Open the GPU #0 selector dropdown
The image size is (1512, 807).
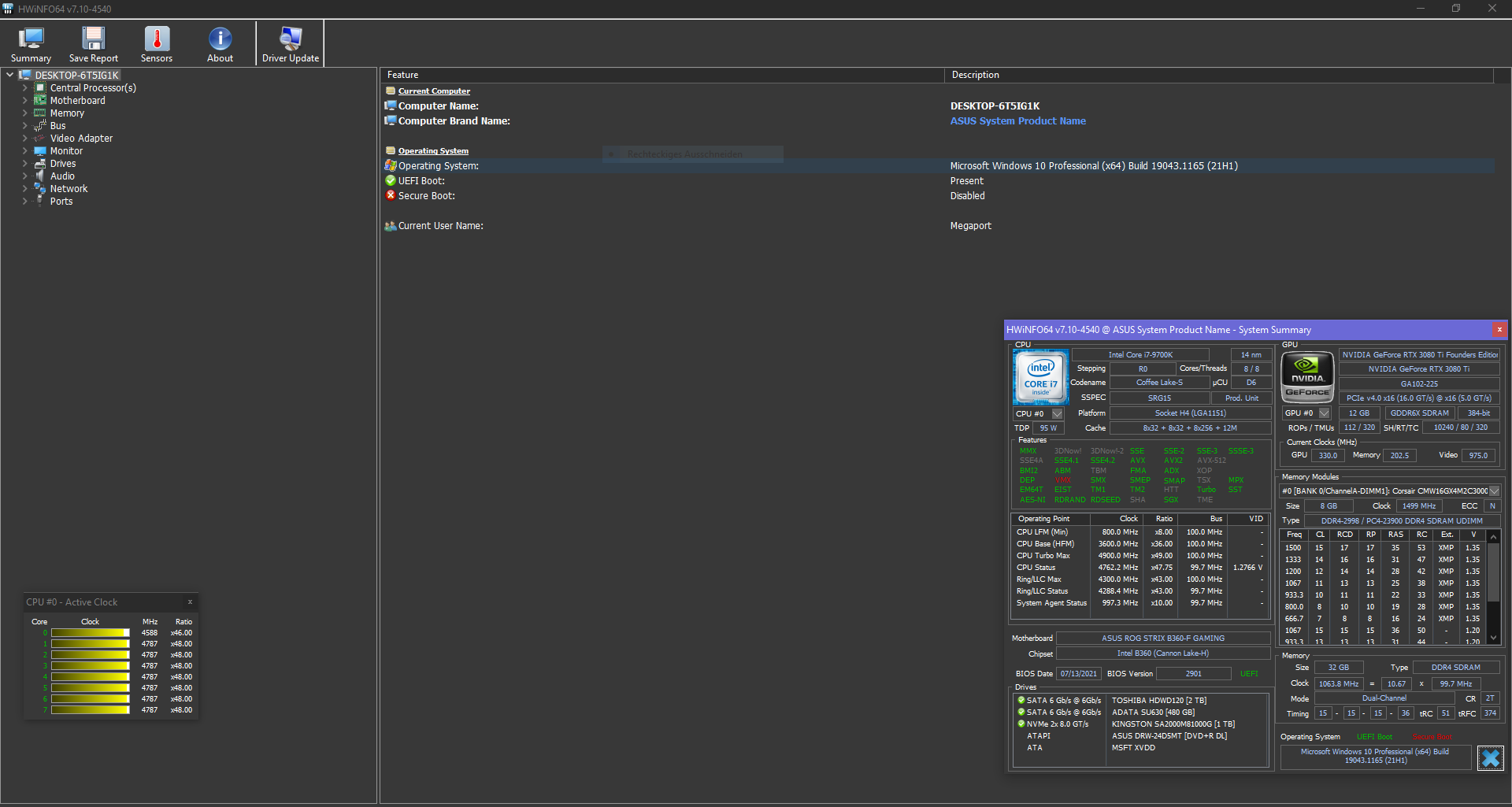click(1325, 413)
